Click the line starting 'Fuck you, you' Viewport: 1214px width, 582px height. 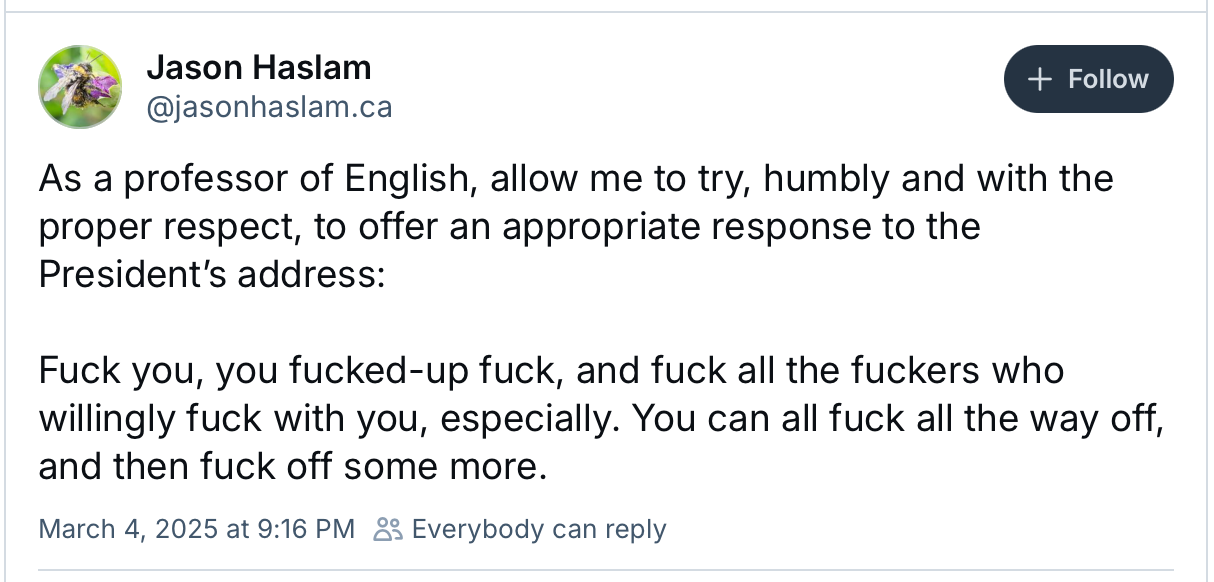[x=551, y=371]
